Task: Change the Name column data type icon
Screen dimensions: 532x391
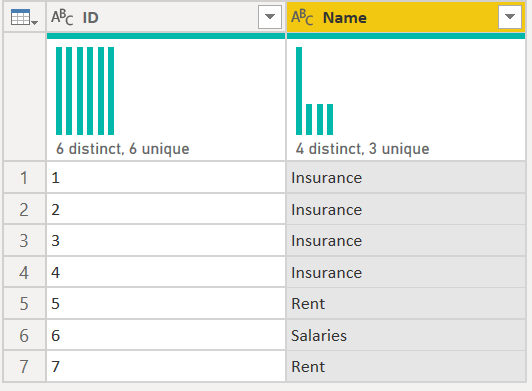Action: [x=302, y=17]
